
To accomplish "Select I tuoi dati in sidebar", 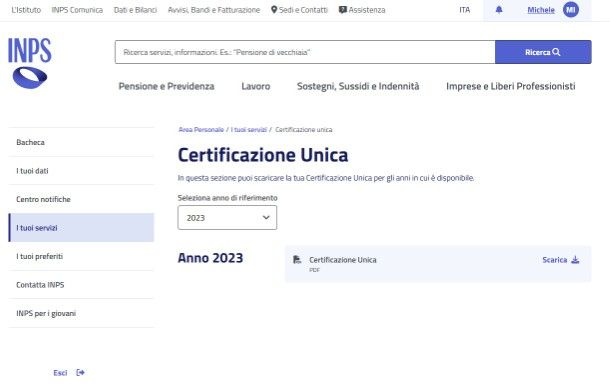I will (81, 171).
